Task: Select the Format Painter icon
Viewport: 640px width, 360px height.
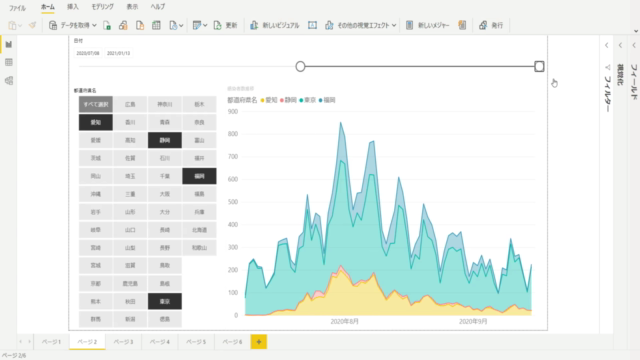Action: 32,25
